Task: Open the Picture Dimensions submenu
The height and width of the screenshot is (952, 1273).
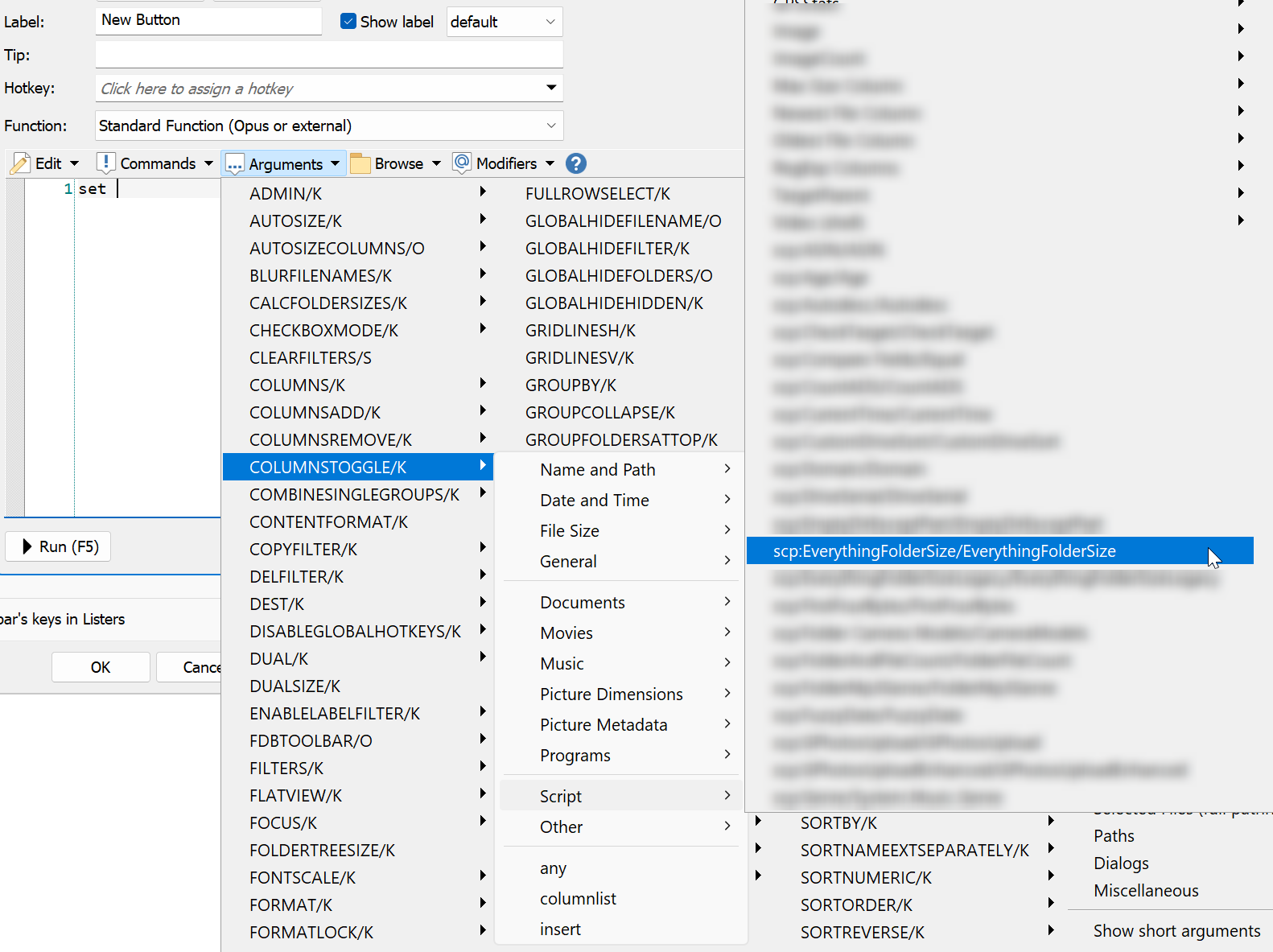Action: click(620, 694)
